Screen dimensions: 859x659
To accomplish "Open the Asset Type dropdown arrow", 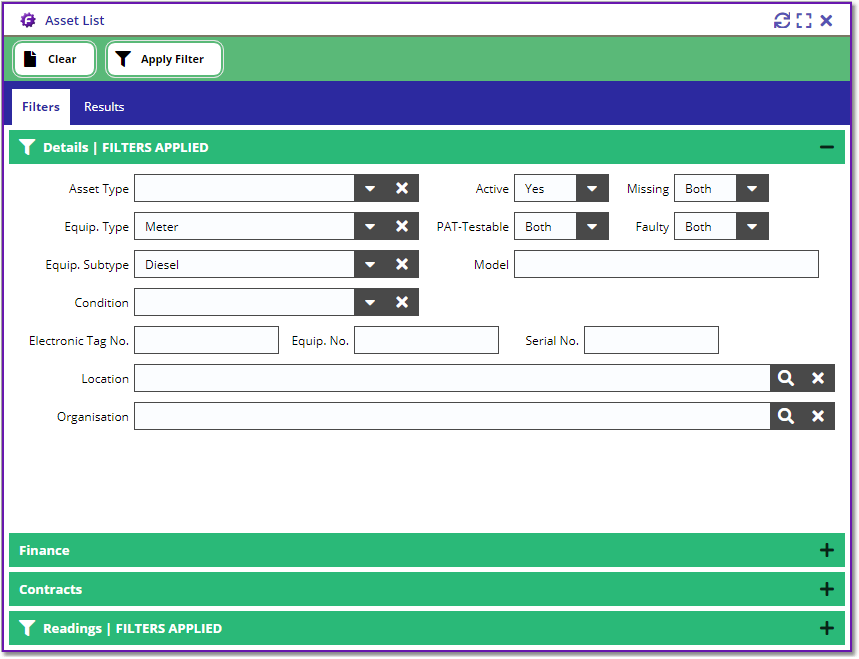I will [370, 188].
